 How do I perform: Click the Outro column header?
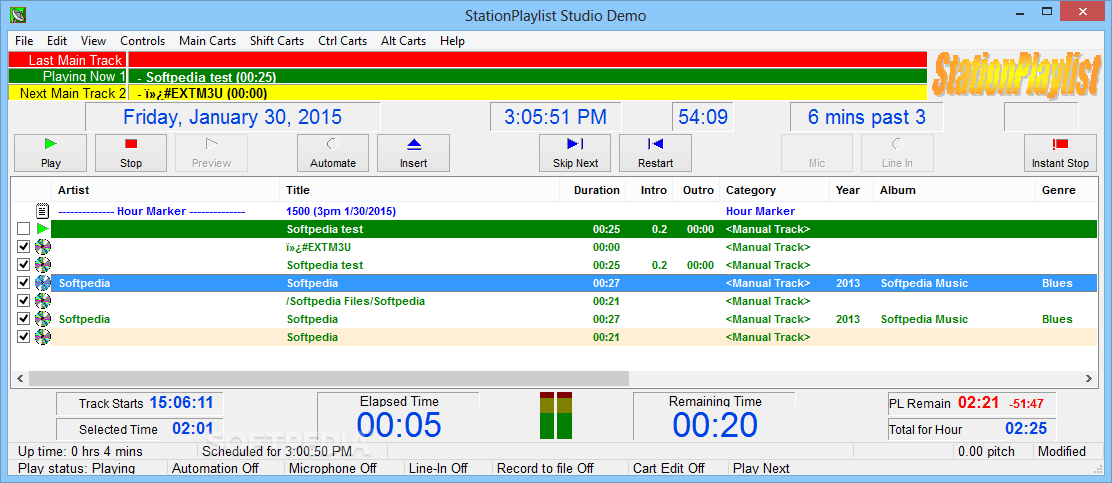[x=696, y=190]
